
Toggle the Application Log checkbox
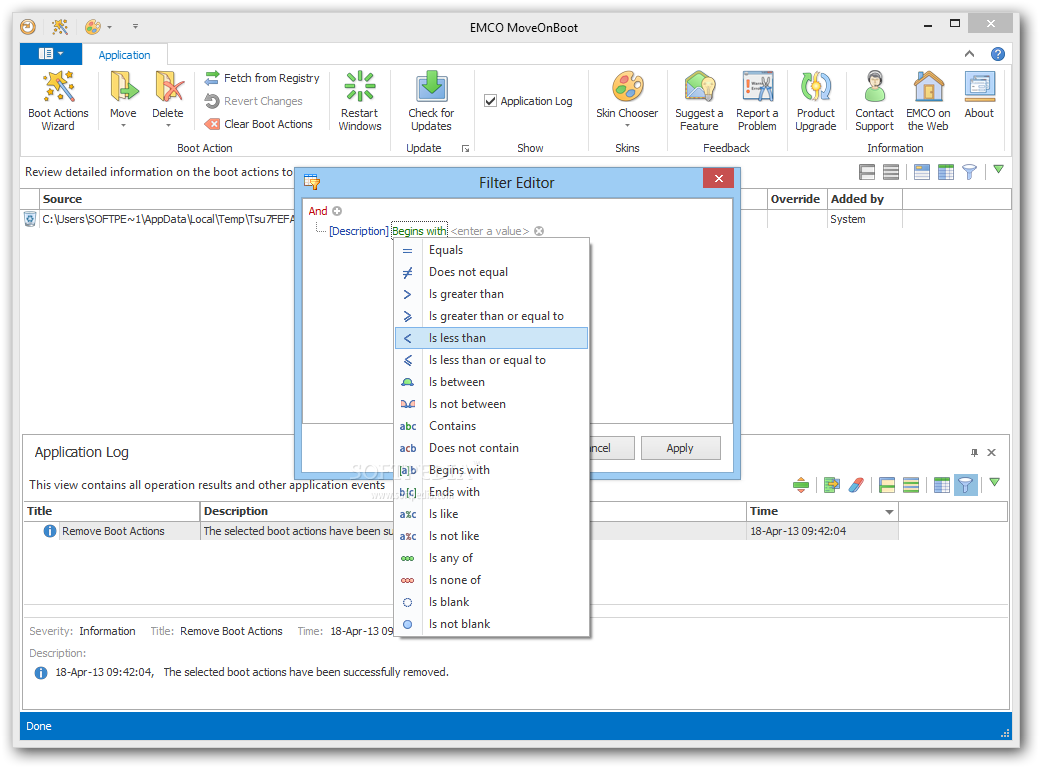point(491,101)
